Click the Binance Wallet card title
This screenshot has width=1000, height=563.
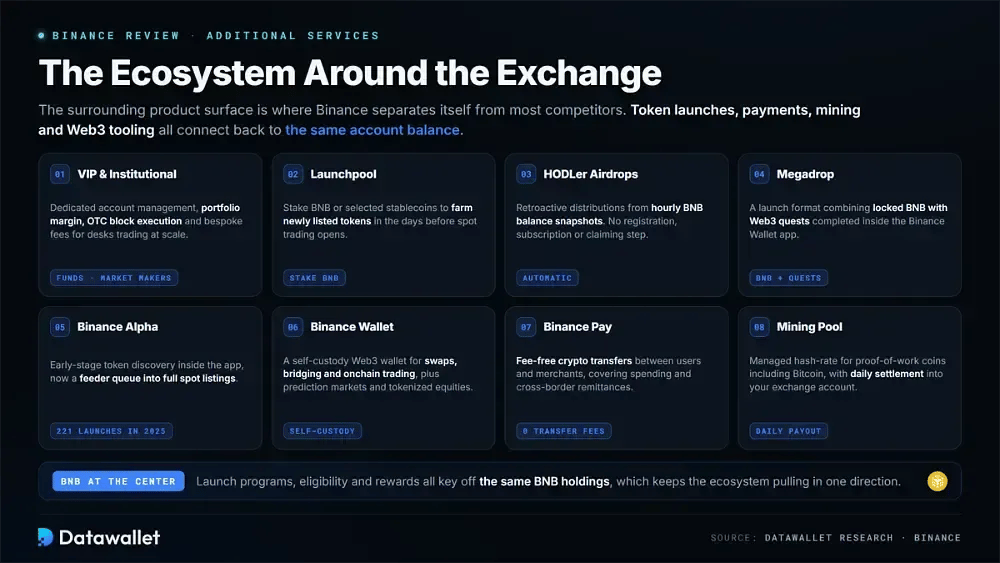352,327
